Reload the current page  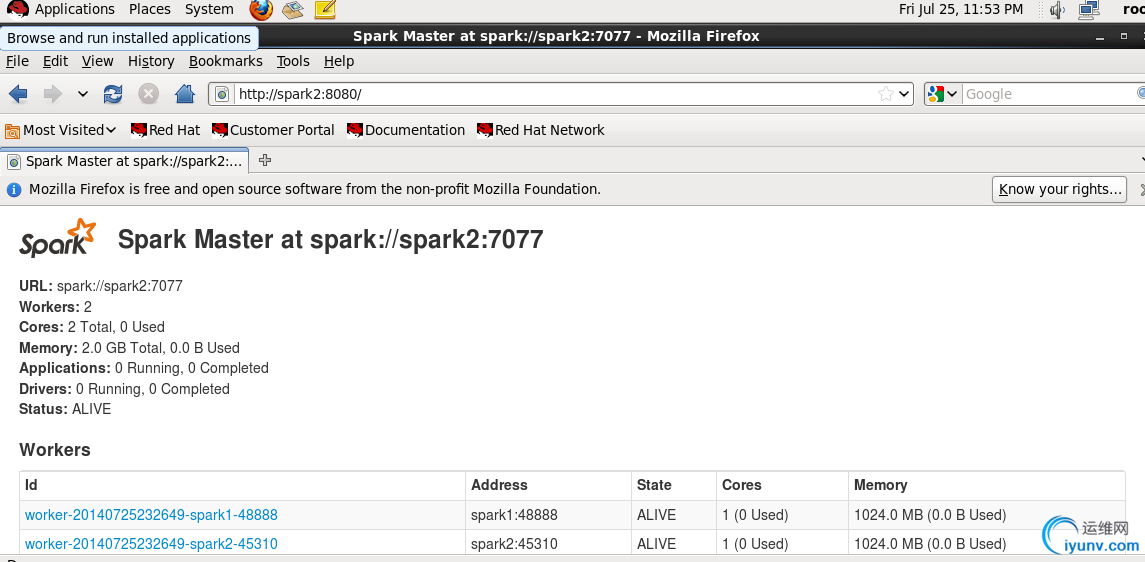[113, 93]
